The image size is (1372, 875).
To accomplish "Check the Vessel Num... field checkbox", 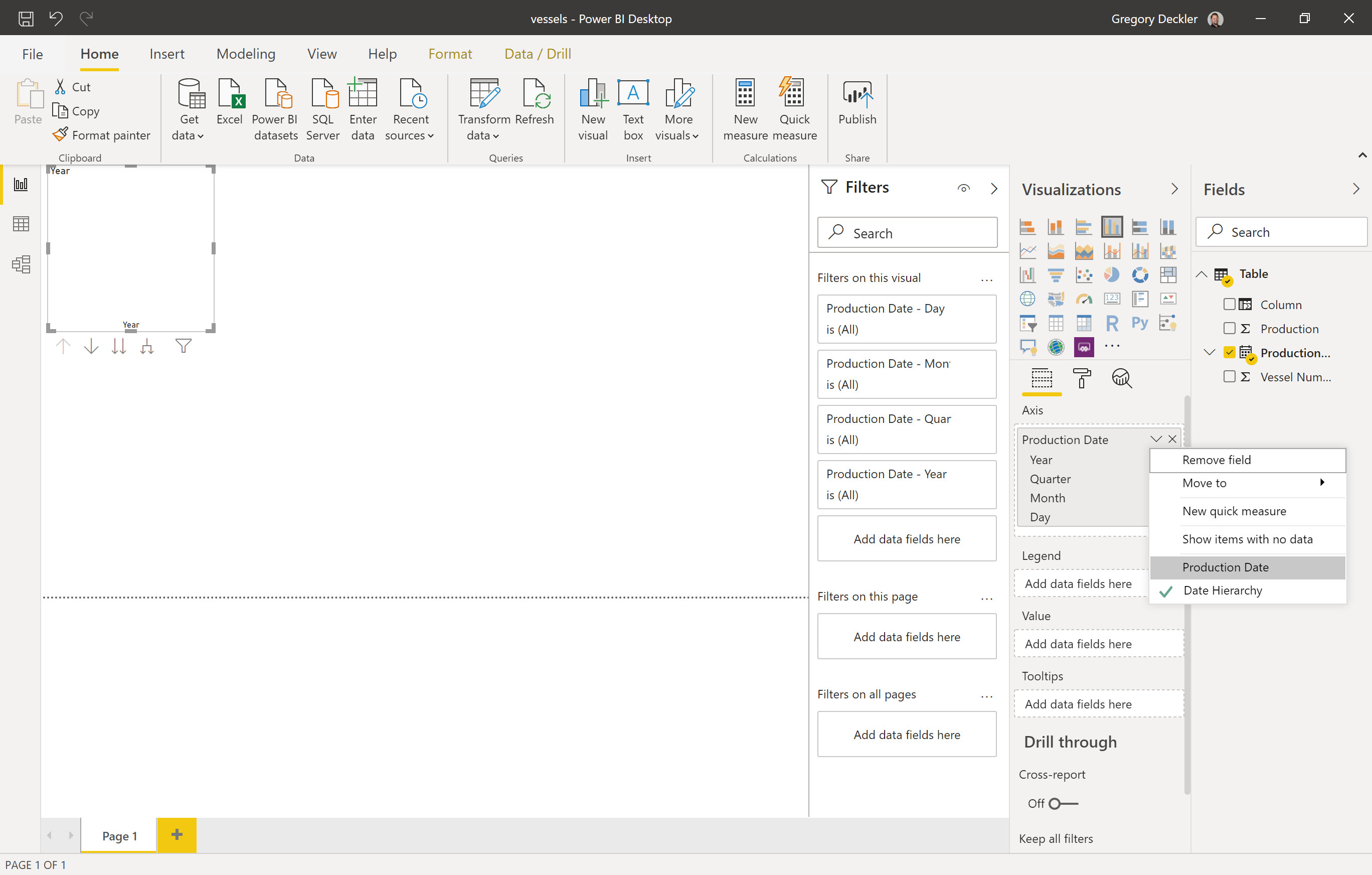I will [x=1229, y=377].
